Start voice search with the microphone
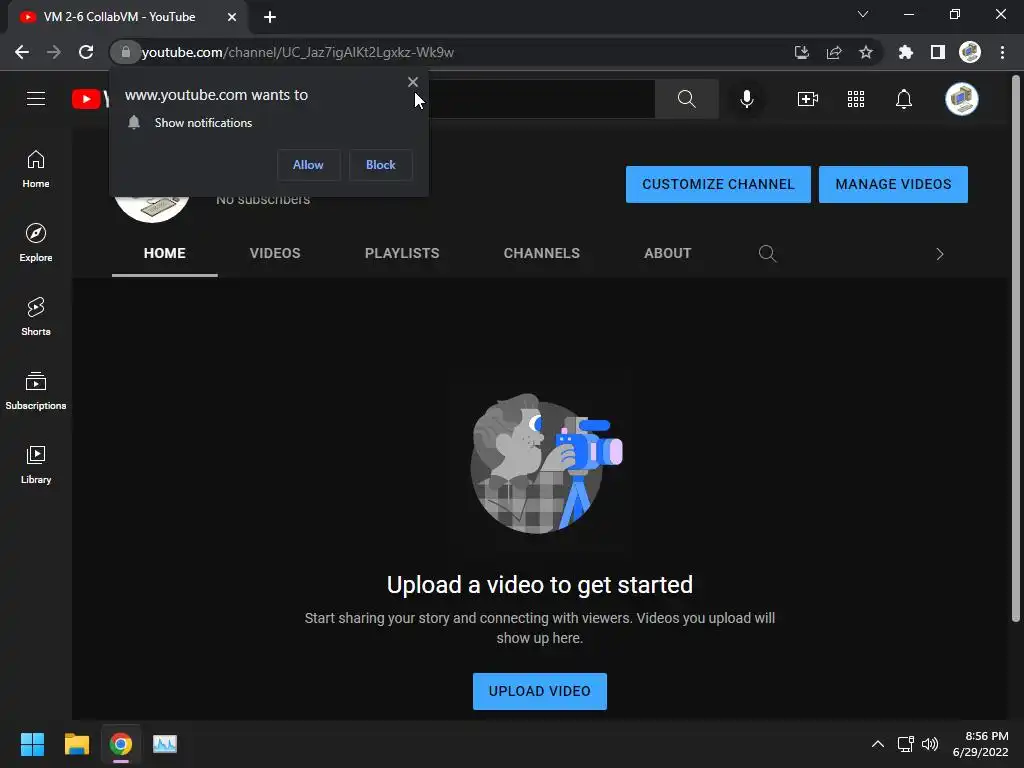Viewport: 1024px width, 768px height. pyautogui.click(x=747, y=99)
